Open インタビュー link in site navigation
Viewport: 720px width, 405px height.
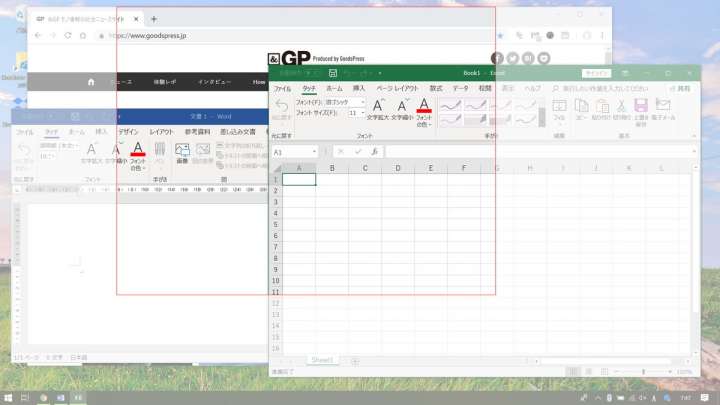click(x=214, y=82)
